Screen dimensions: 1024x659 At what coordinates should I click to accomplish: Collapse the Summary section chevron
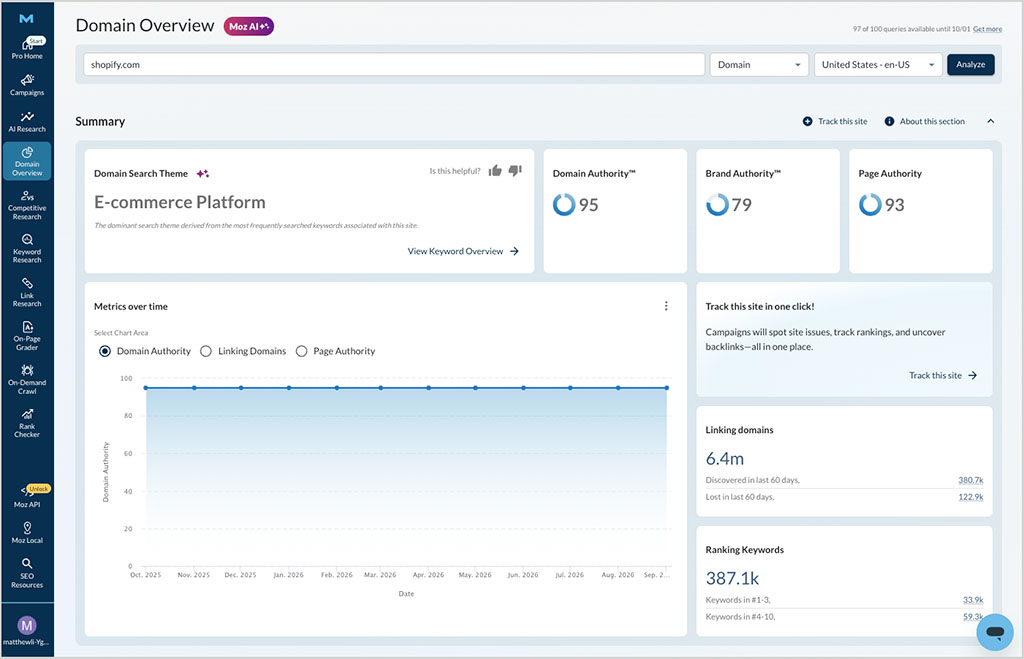(991, 121)
